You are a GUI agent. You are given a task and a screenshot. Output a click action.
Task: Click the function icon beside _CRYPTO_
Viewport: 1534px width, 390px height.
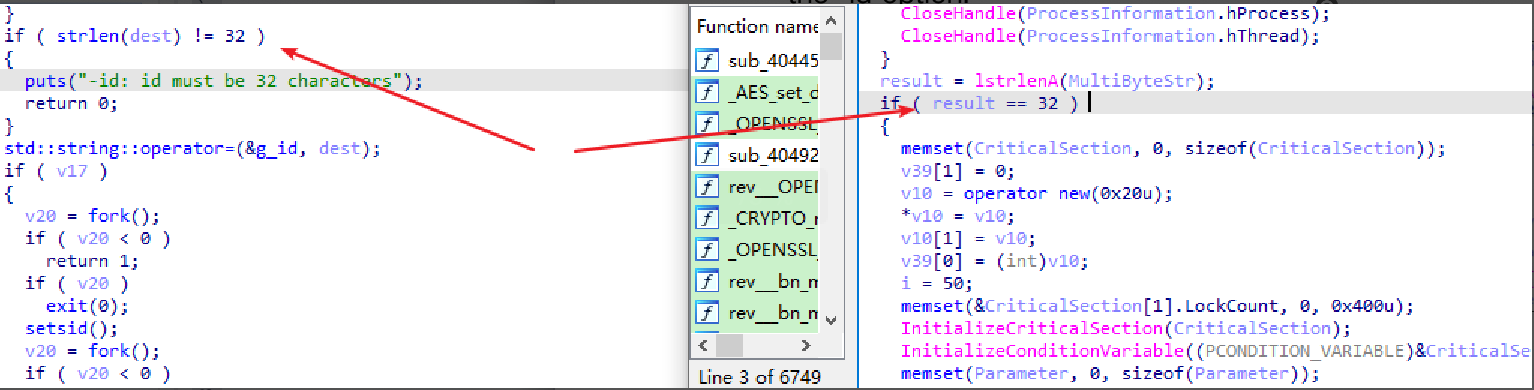coord(706,218)
